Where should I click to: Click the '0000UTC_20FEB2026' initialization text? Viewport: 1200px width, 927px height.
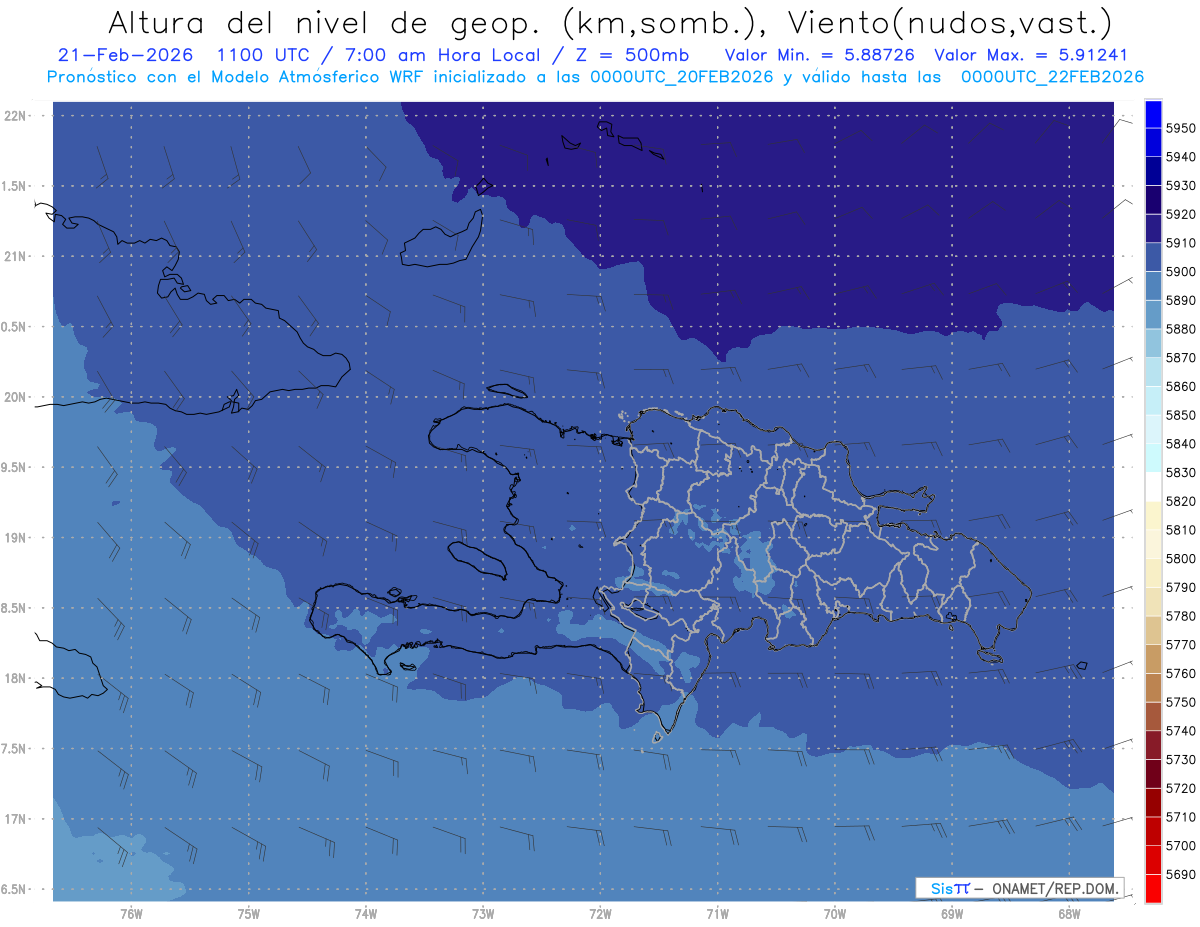pyautogui.click(x=681, y=76)
